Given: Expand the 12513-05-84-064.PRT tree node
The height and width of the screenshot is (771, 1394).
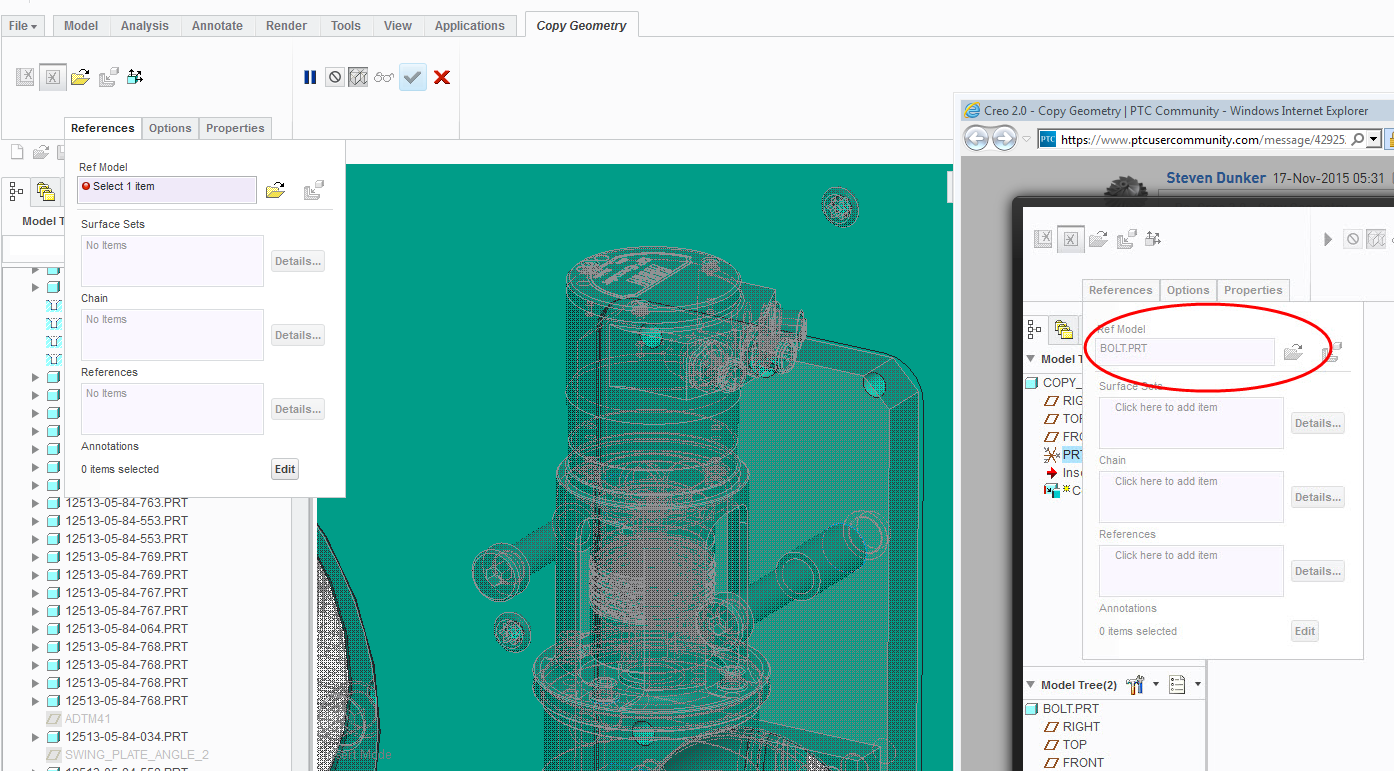Looking at the screenshot, I should tap(36, 629).
